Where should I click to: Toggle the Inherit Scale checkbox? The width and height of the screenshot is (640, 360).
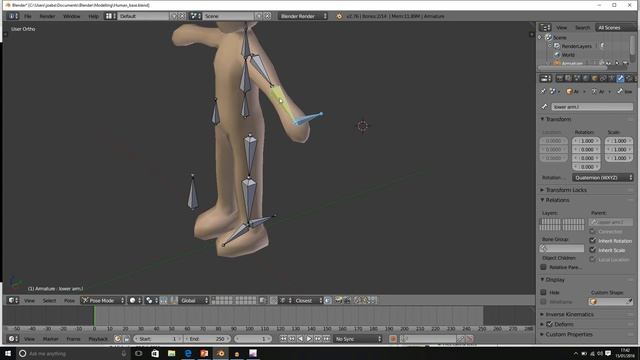(593, 250)
